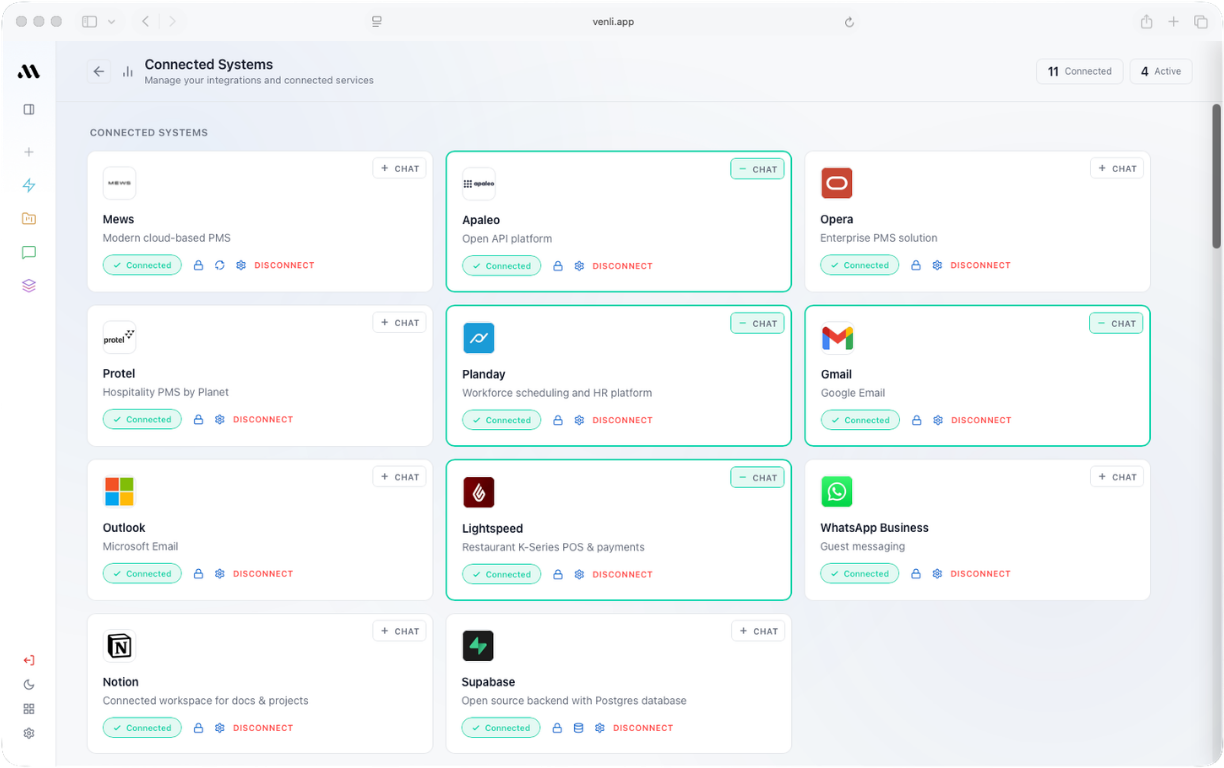1224x768 pixels.
Task: Open the gear settings on Notion card
Action: 220,728
